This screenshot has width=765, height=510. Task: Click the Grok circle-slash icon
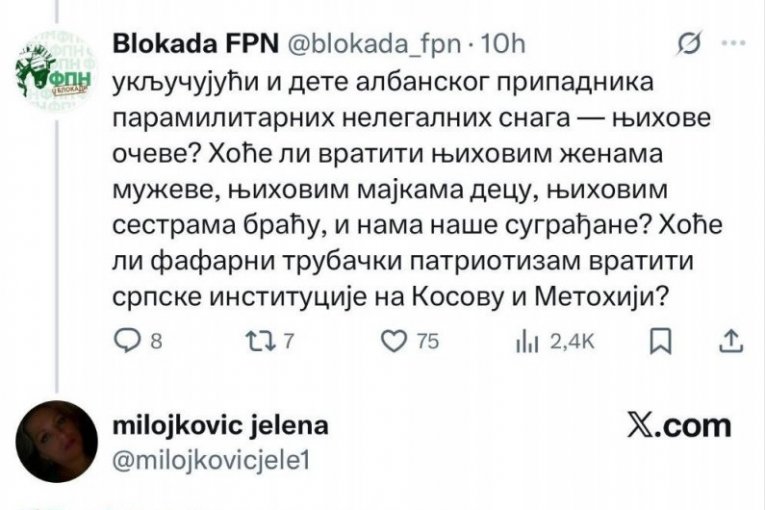tap(688, 45)
